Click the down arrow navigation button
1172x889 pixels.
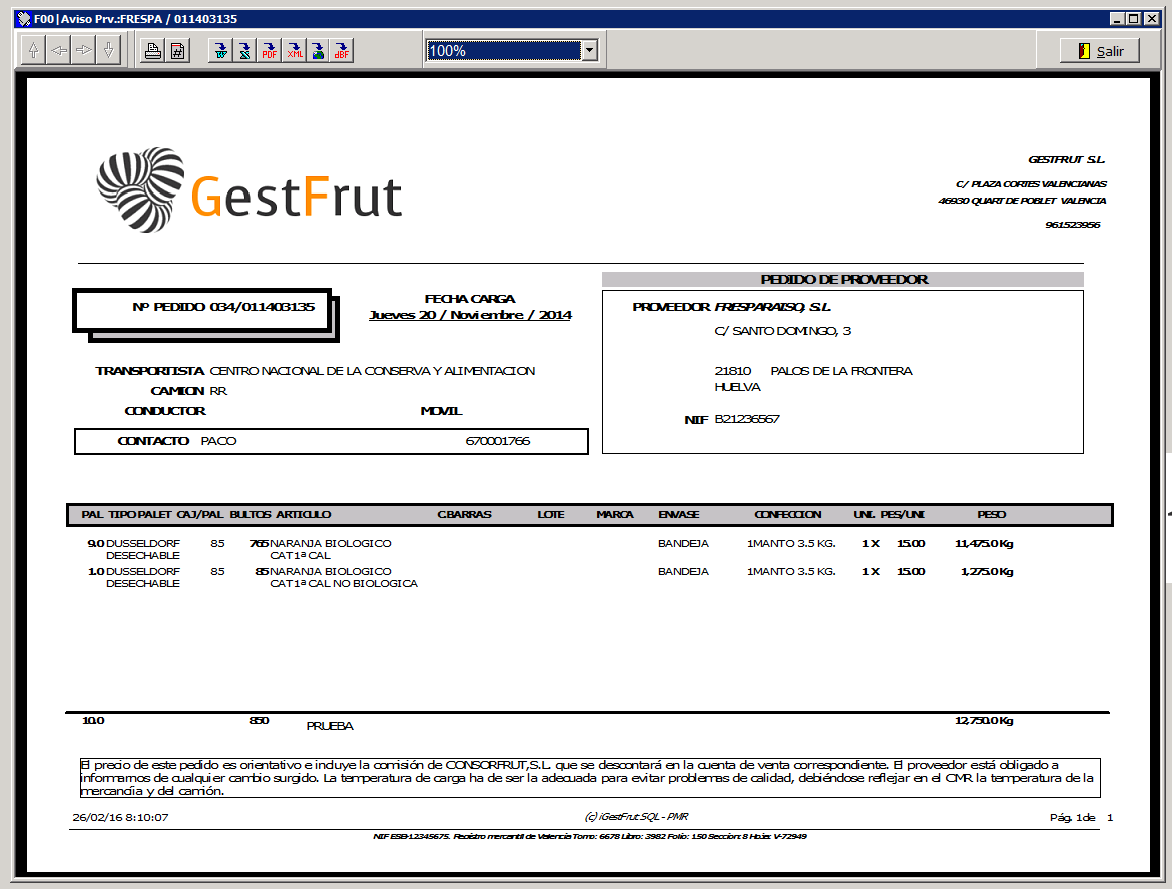(109, 51)
